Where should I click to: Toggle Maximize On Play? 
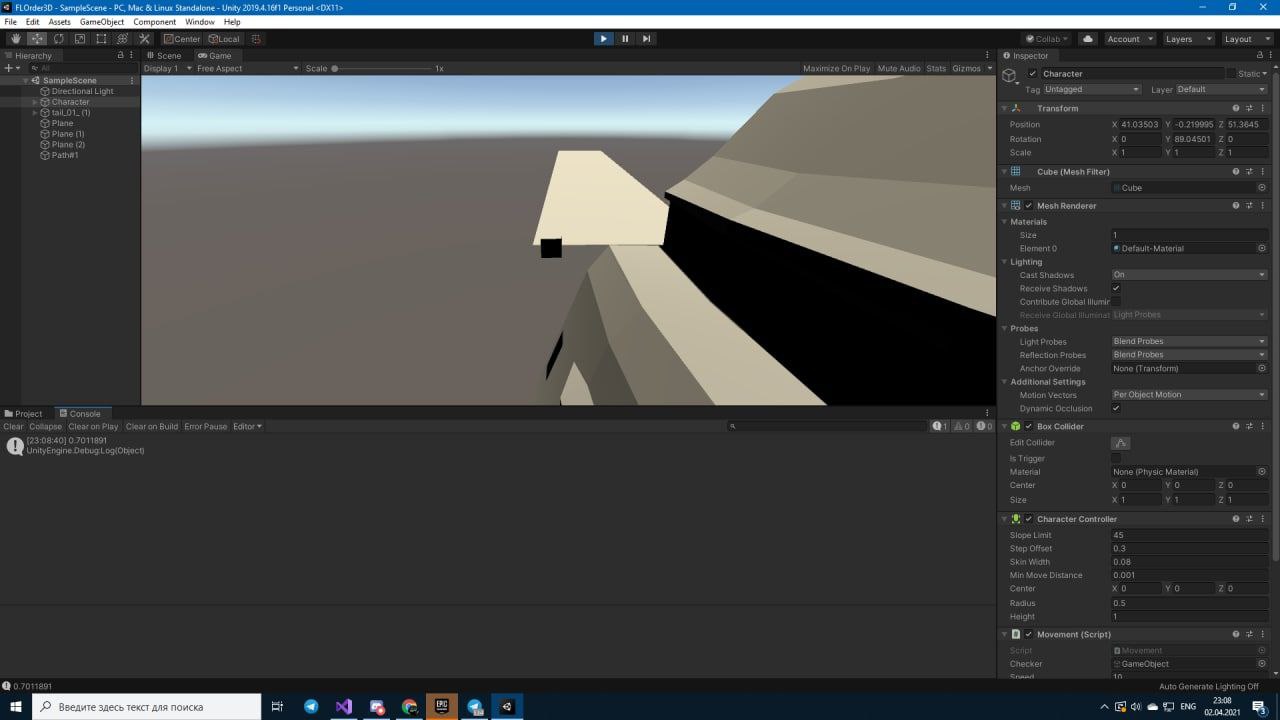tap(836, 69)
